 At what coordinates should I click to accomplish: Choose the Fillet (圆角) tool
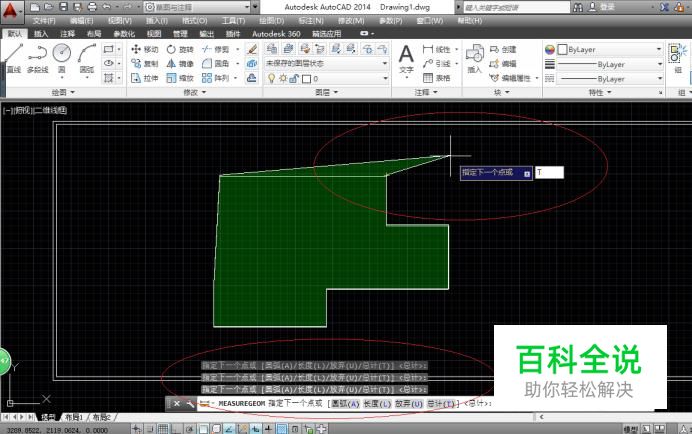click(216, 64)
